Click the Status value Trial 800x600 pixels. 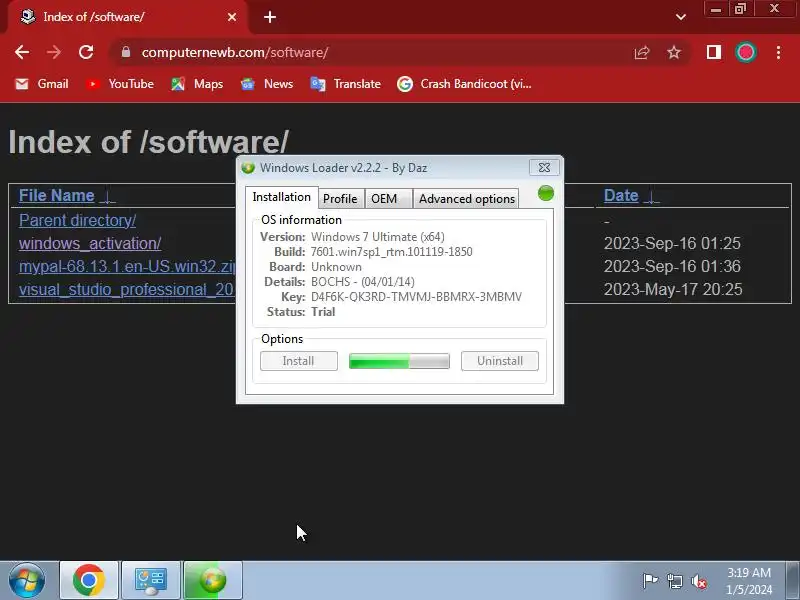(x=323, y=312)
